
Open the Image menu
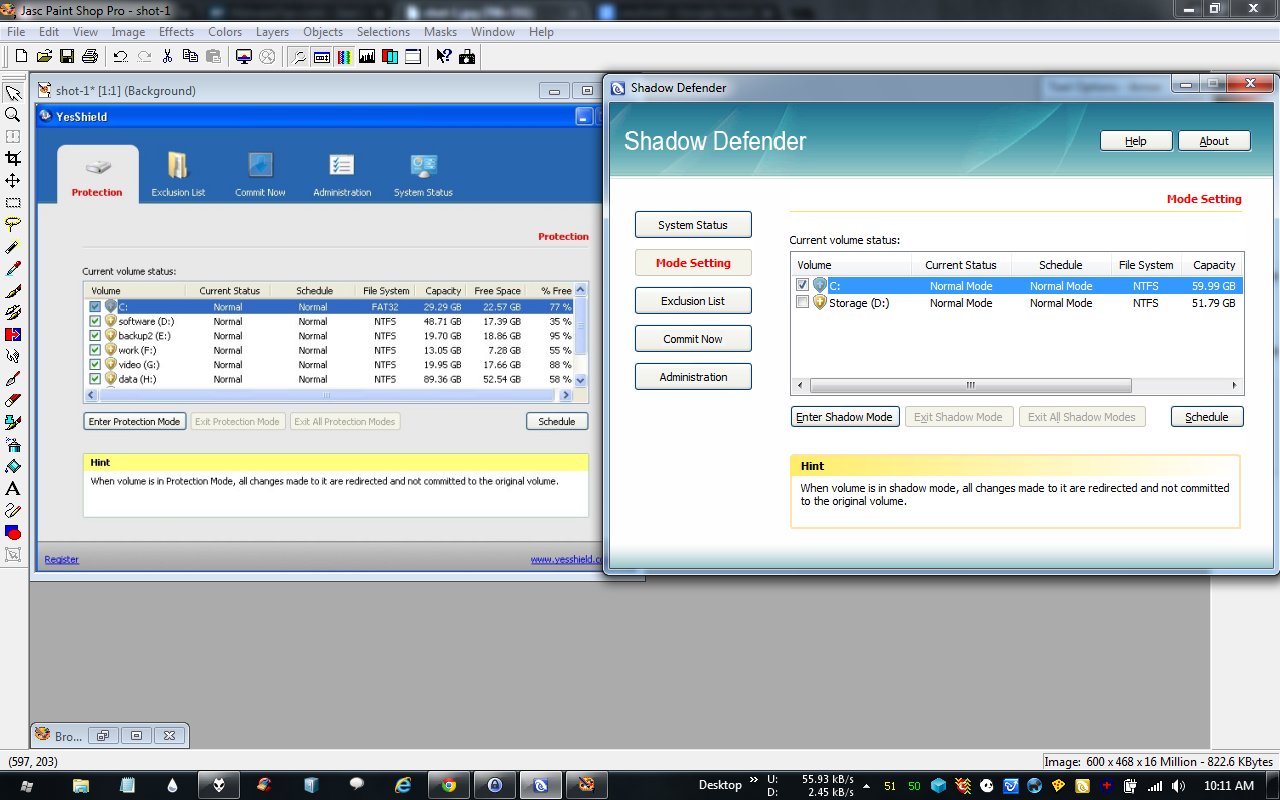pos(128,32)
